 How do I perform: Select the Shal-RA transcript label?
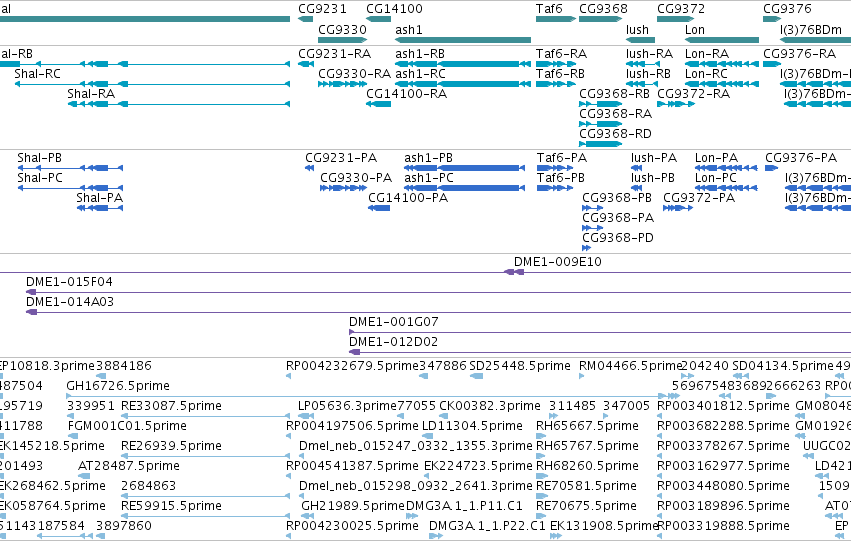point(91,94)
